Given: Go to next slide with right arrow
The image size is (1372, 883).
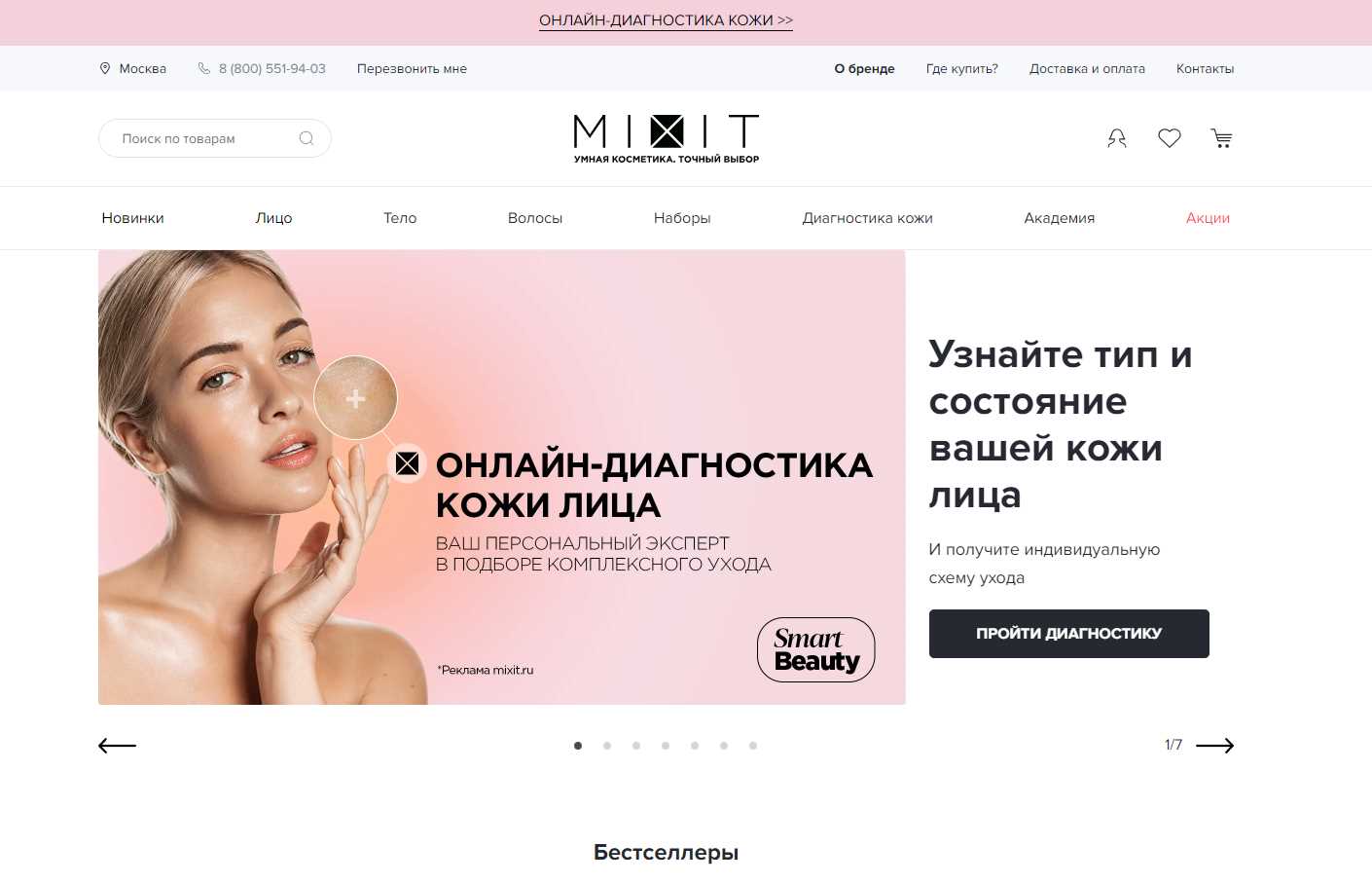Looking at the screenshot, I should click(x=1214, y=746).
